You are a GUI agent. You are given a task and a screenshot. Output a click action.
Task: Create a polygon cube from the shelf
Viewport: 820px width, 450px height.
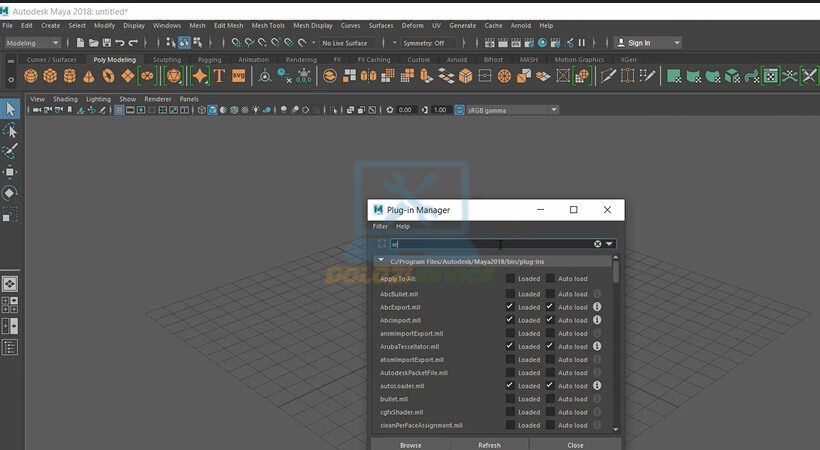coord(50,76)
